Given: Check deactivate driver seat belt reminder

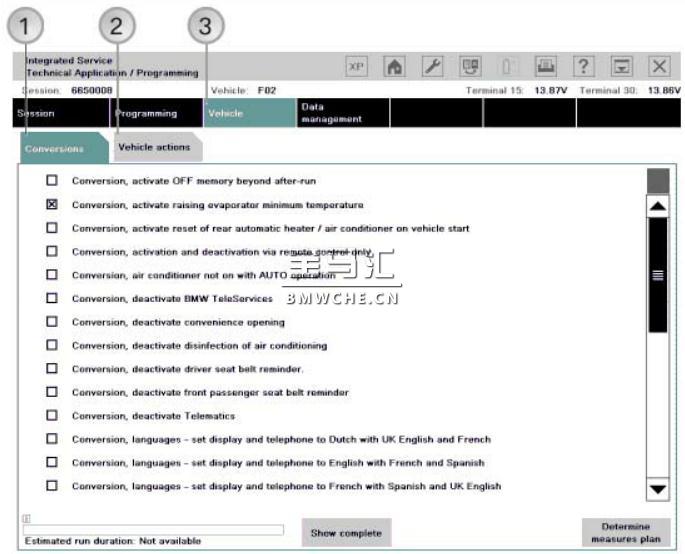Looking at the screenshot, I should point(52,369).
